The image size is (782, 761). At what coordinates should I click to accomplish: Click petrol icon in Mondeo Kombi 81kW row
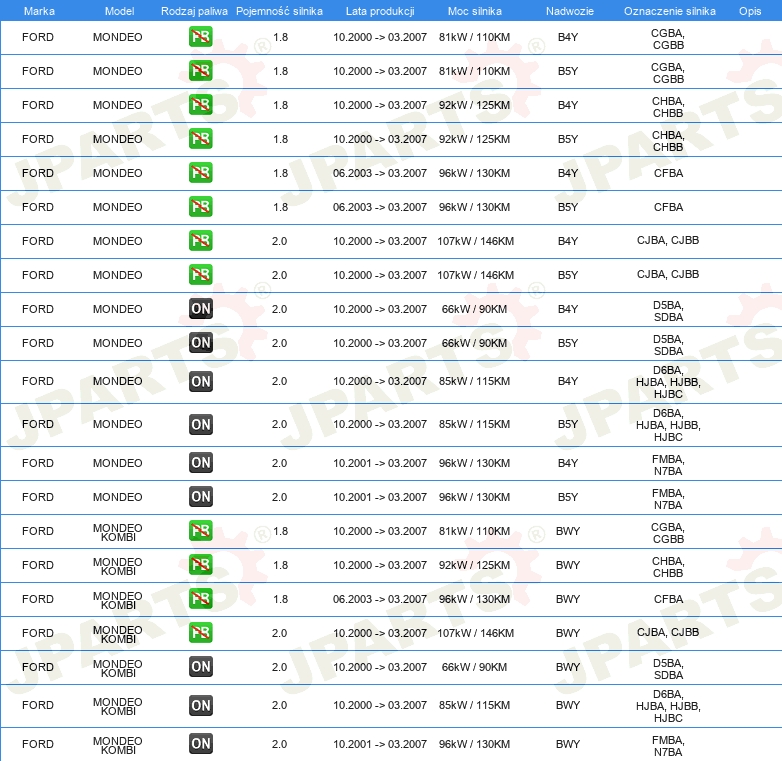point(200,531)
